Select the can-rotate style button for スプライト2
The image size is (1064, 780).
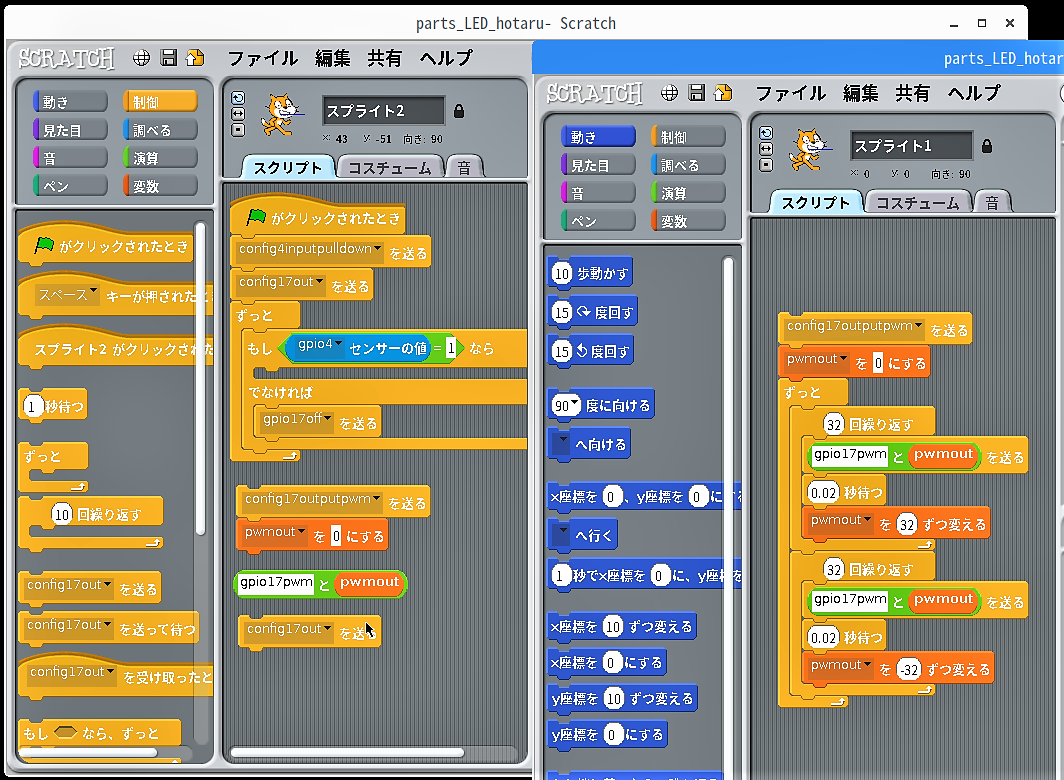238,98
